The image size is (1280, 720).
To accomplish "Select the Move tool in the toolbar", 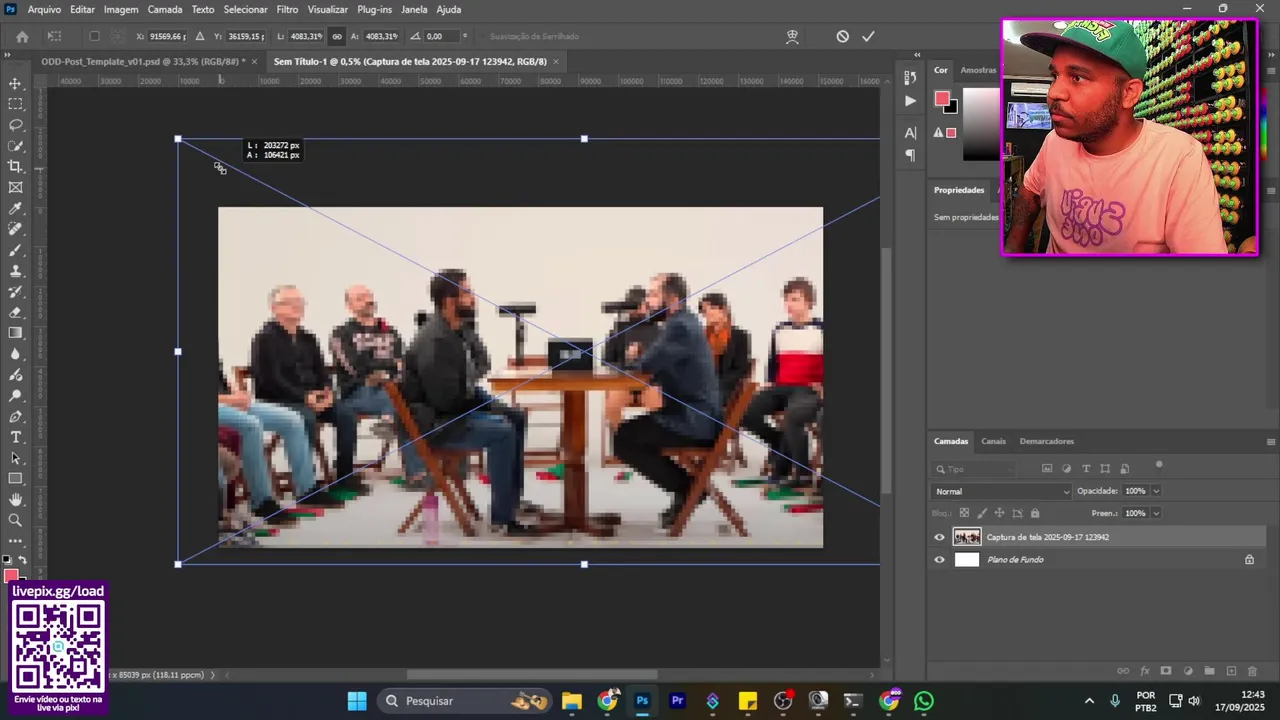I will (15, 83).
